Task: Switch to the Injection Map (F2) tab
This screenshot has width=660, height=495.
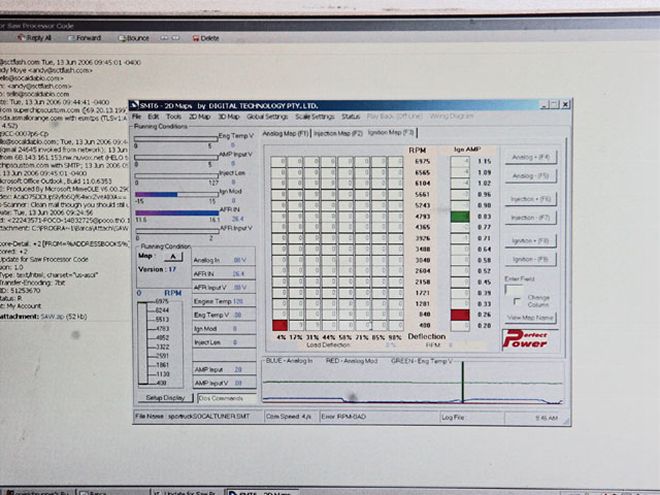Action: point(338,133)
